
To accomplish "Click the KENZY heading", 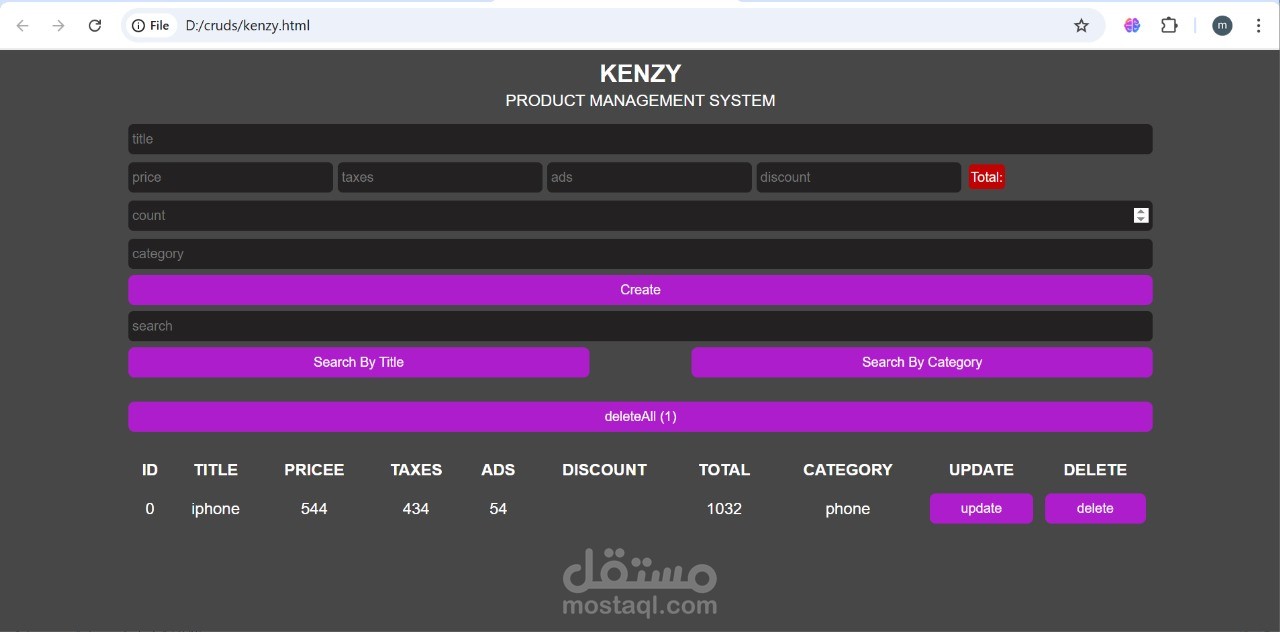I will coord(640,73).
